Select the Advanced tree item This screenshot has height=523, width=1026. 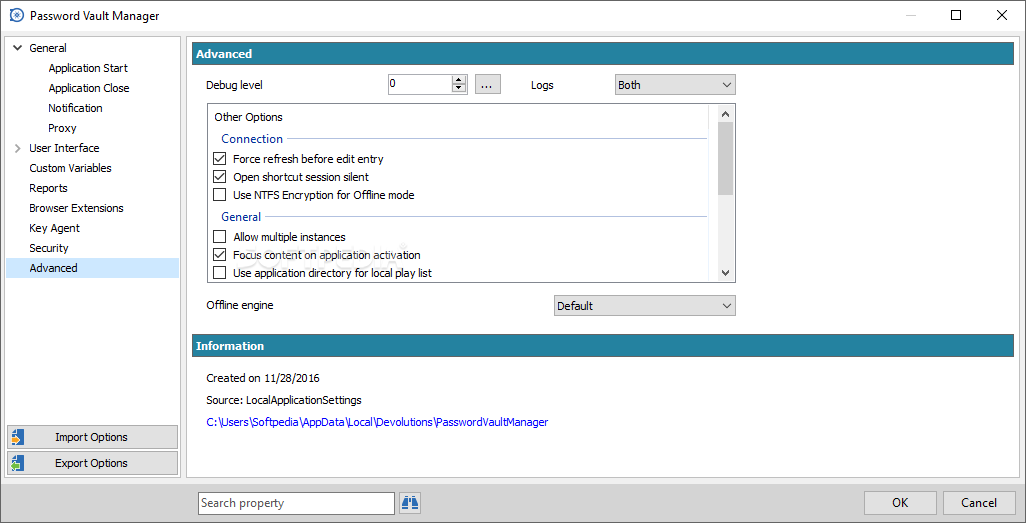(92, 268)
